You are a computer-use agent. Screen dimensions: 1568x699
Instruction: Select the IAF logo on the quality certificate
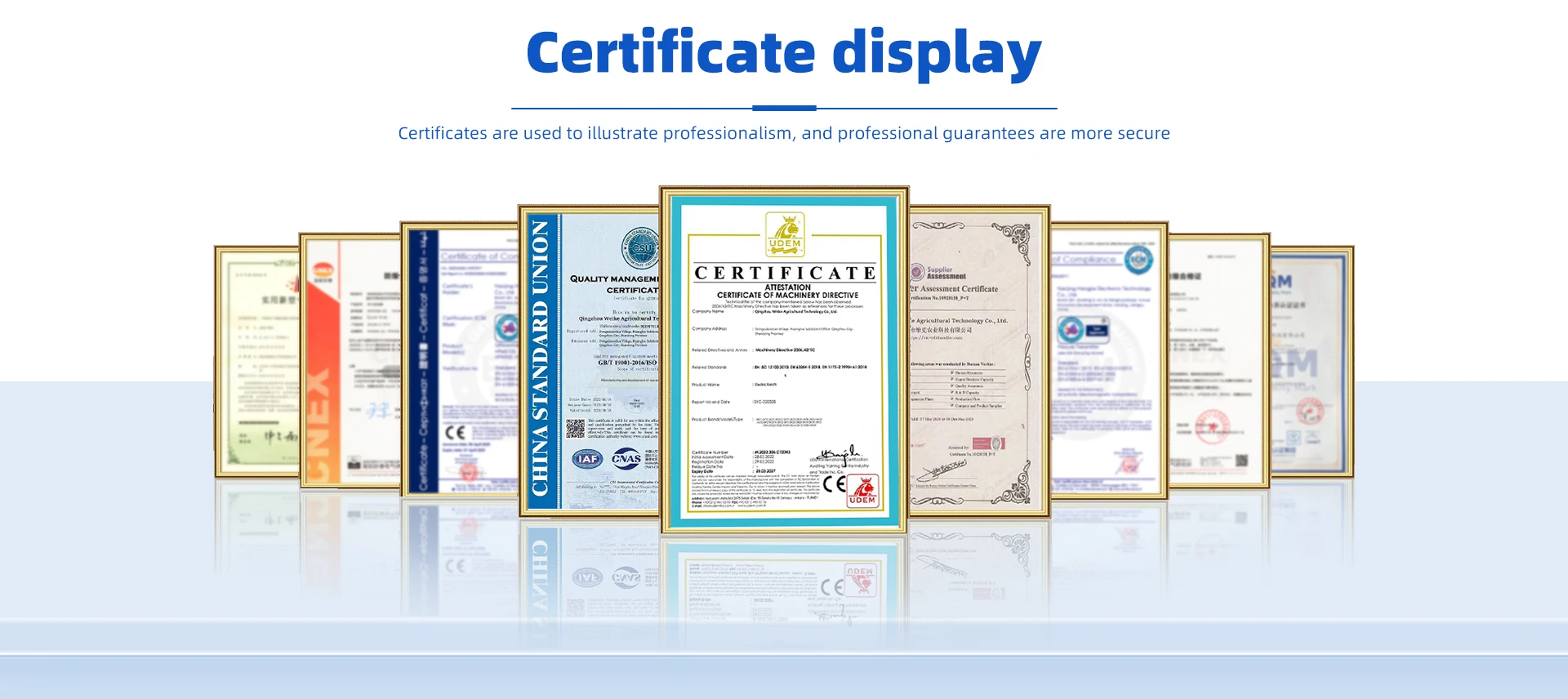(587, 459)
